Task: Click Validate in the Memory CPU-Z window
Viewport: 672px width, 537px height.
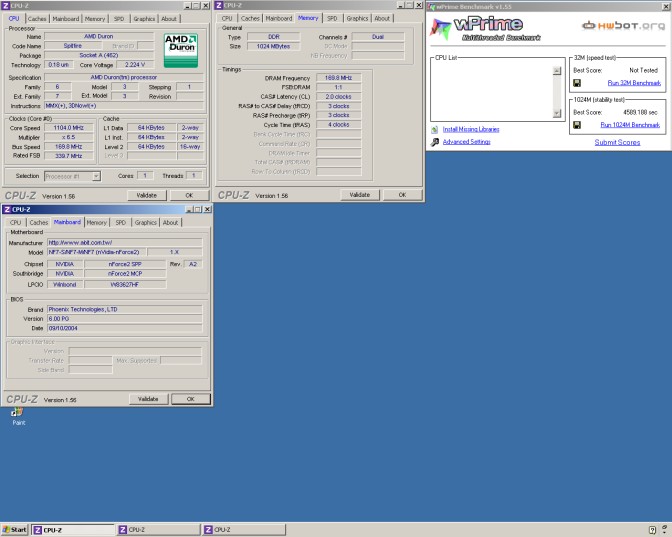Action: [360, 195]
